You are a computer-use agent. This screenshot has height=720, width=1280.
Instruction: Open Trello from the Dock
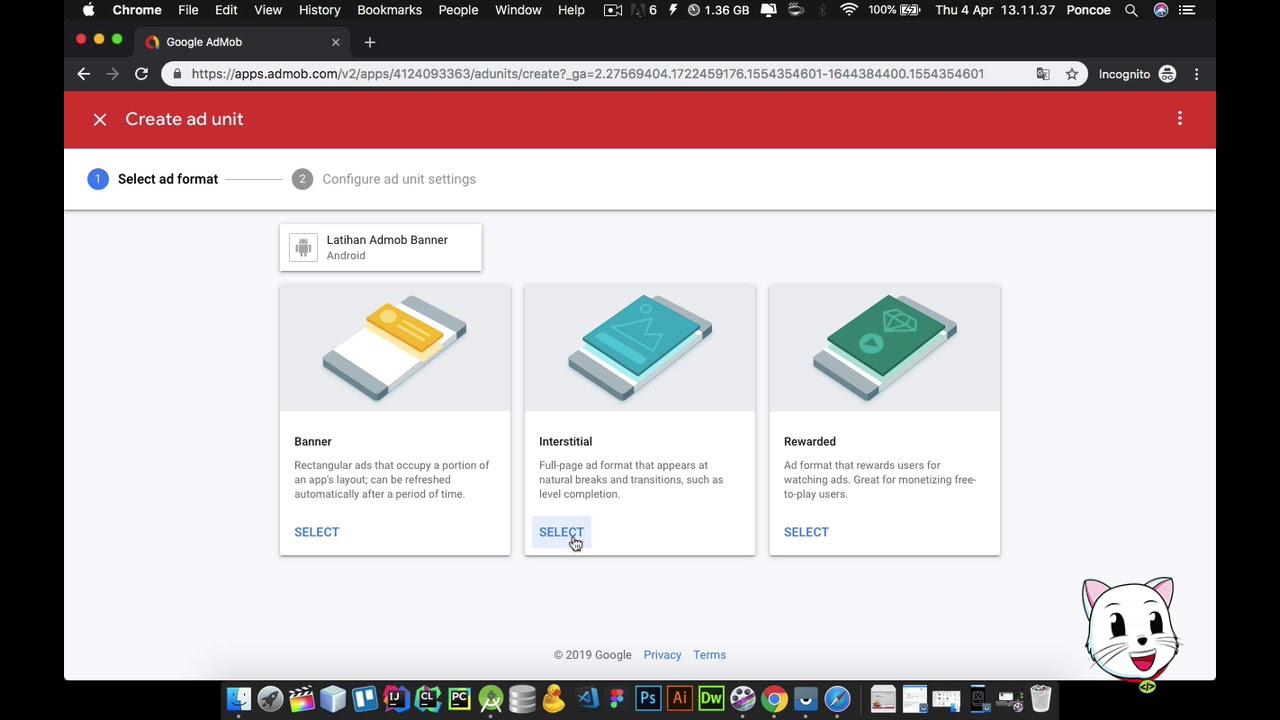[364, 698]
